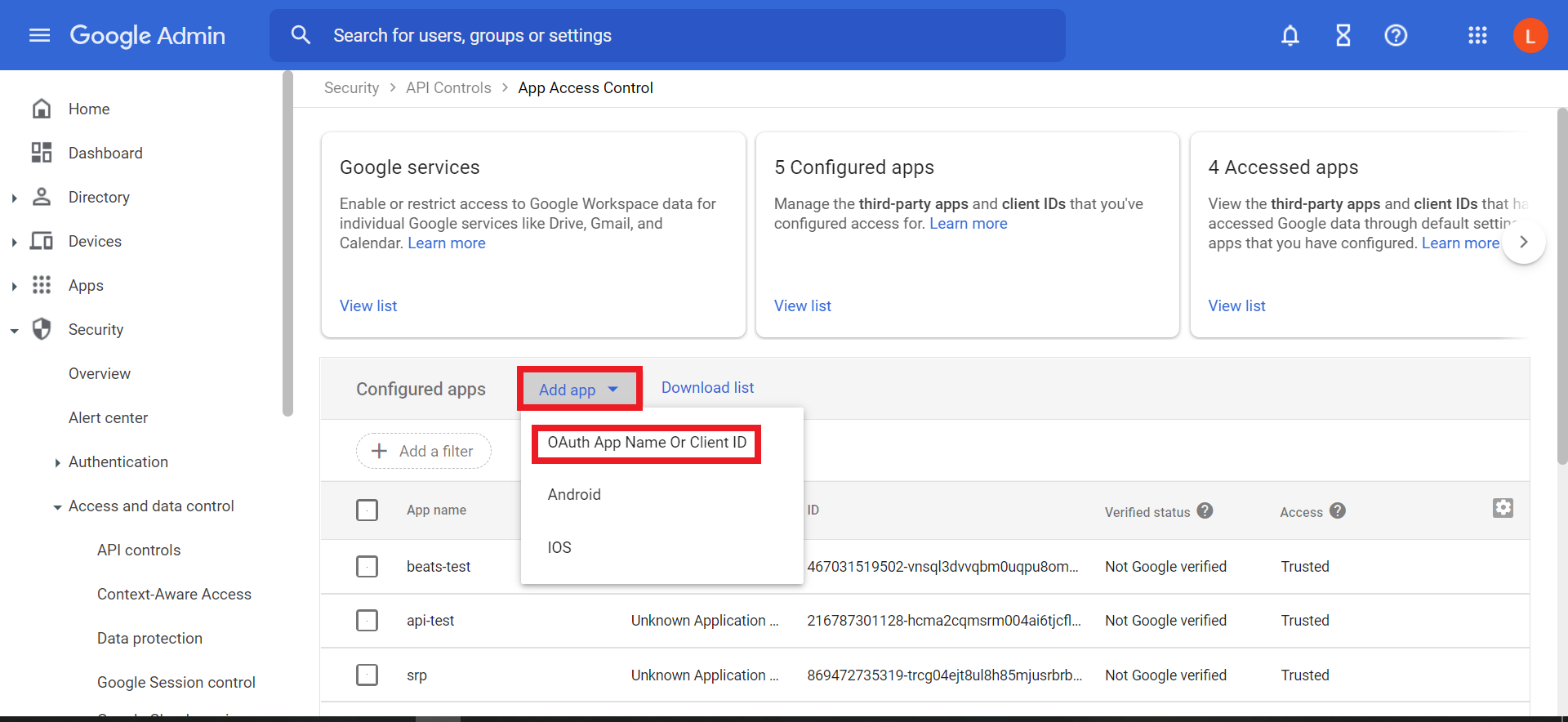Choose Android from the Add app menu

[574, 495]
